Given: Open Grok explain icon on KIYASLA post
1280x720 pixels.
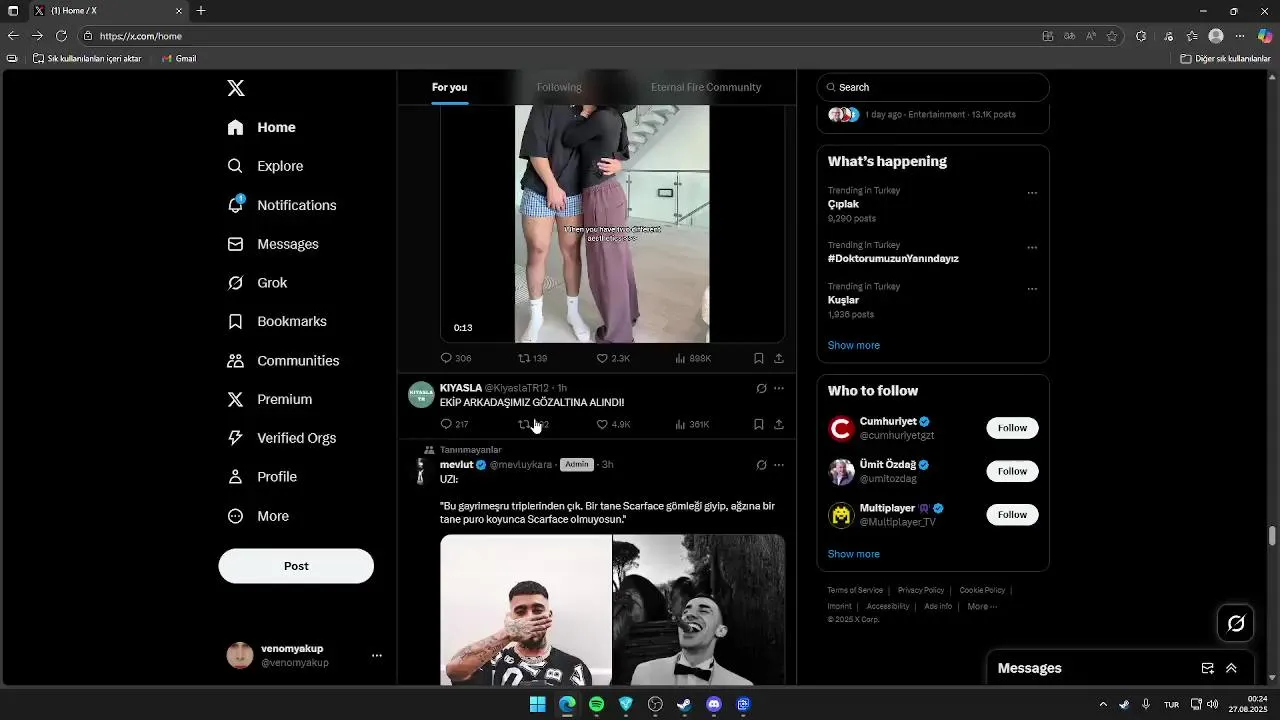Looking at the screenshot, I should pos(761,388).
